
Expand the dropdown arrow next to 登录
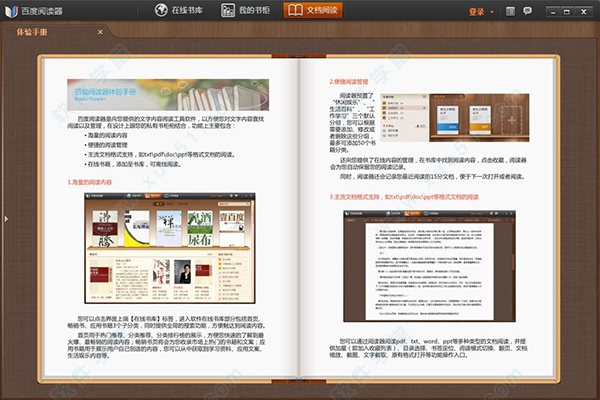[492, 12]
